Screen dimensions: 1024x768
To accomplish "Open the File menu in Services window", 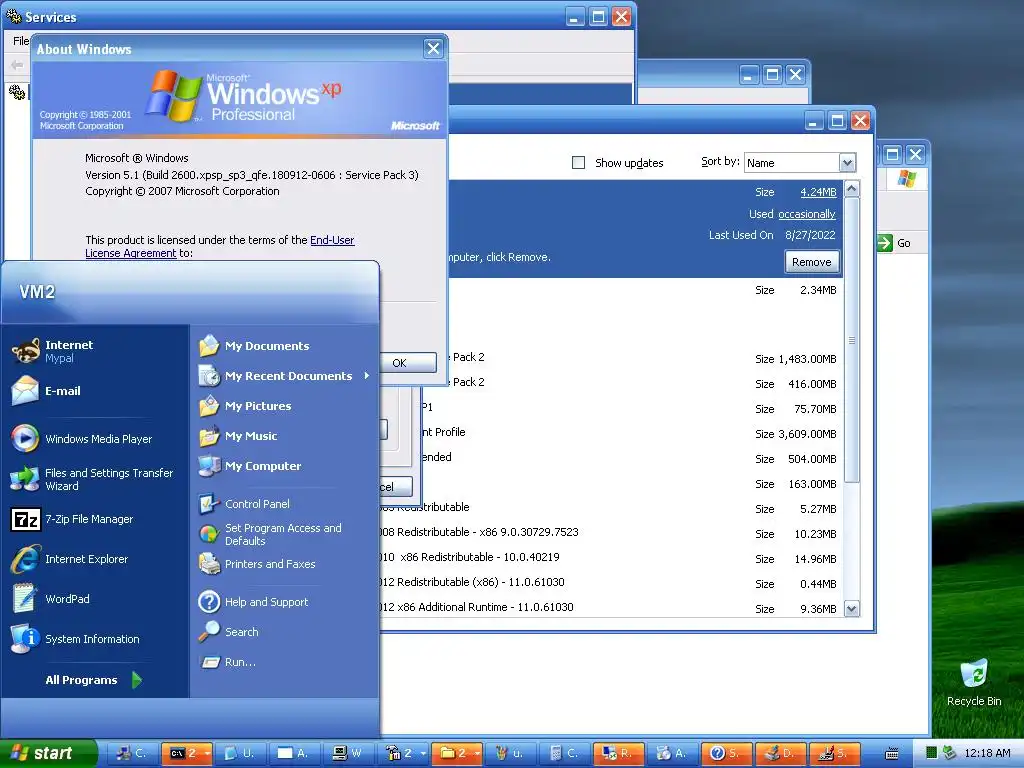I will coord(21,40).
